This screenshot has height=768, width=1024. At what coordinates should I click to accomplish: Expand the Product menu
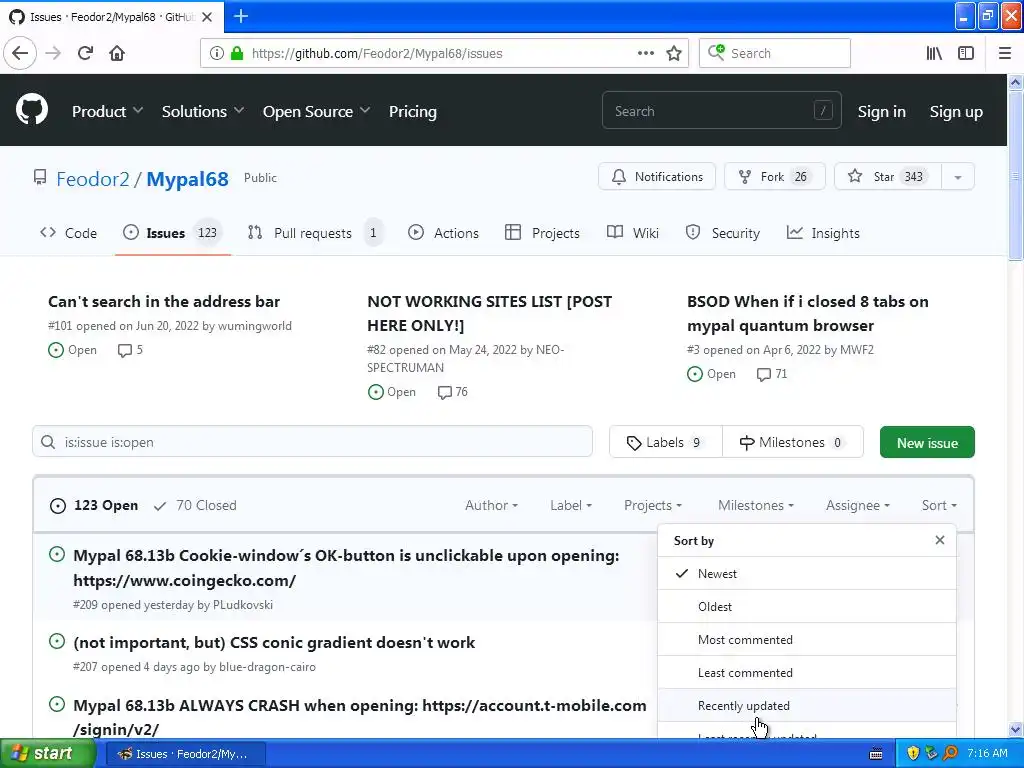(107, 112)
